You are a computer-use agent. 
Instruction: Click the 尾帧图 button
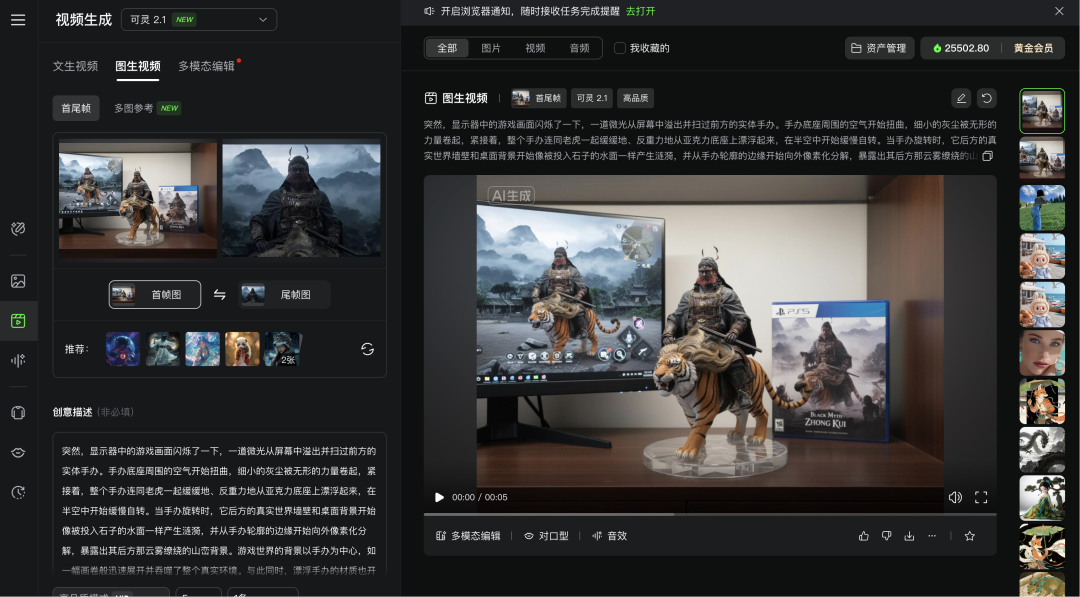point(284,295)
